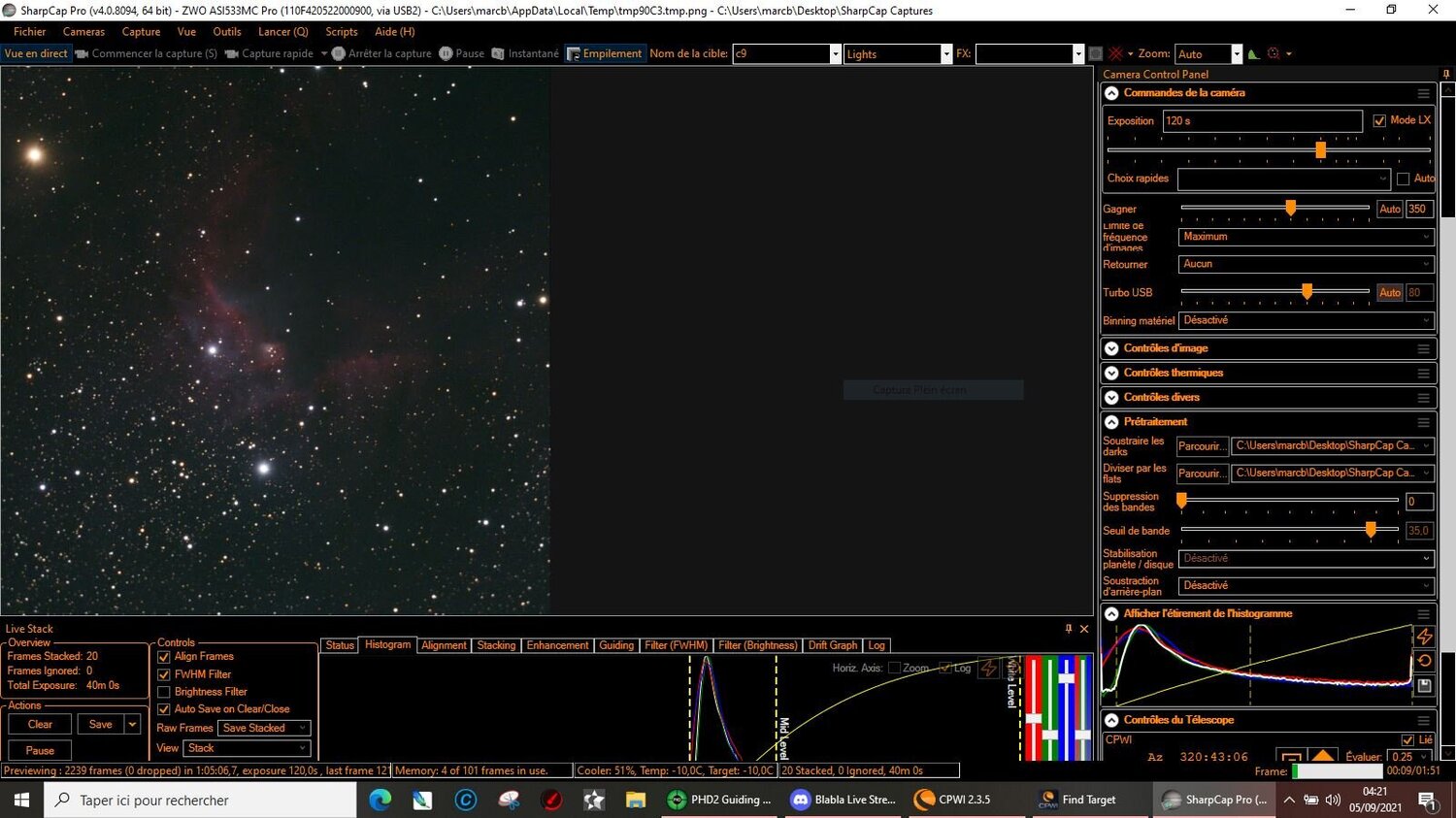Click the grey square icon left of the reticule
Screen dimensions: 1456x818
(1096, 53)
